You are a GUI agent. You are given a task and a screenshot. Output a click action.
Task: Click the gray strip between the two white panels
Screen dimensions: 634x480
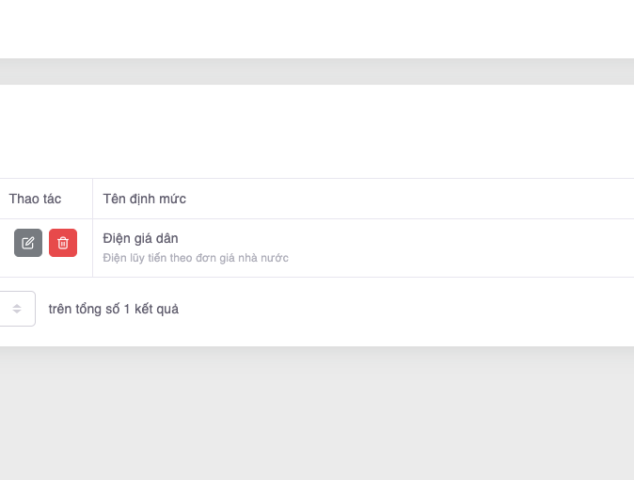point(317,72)
